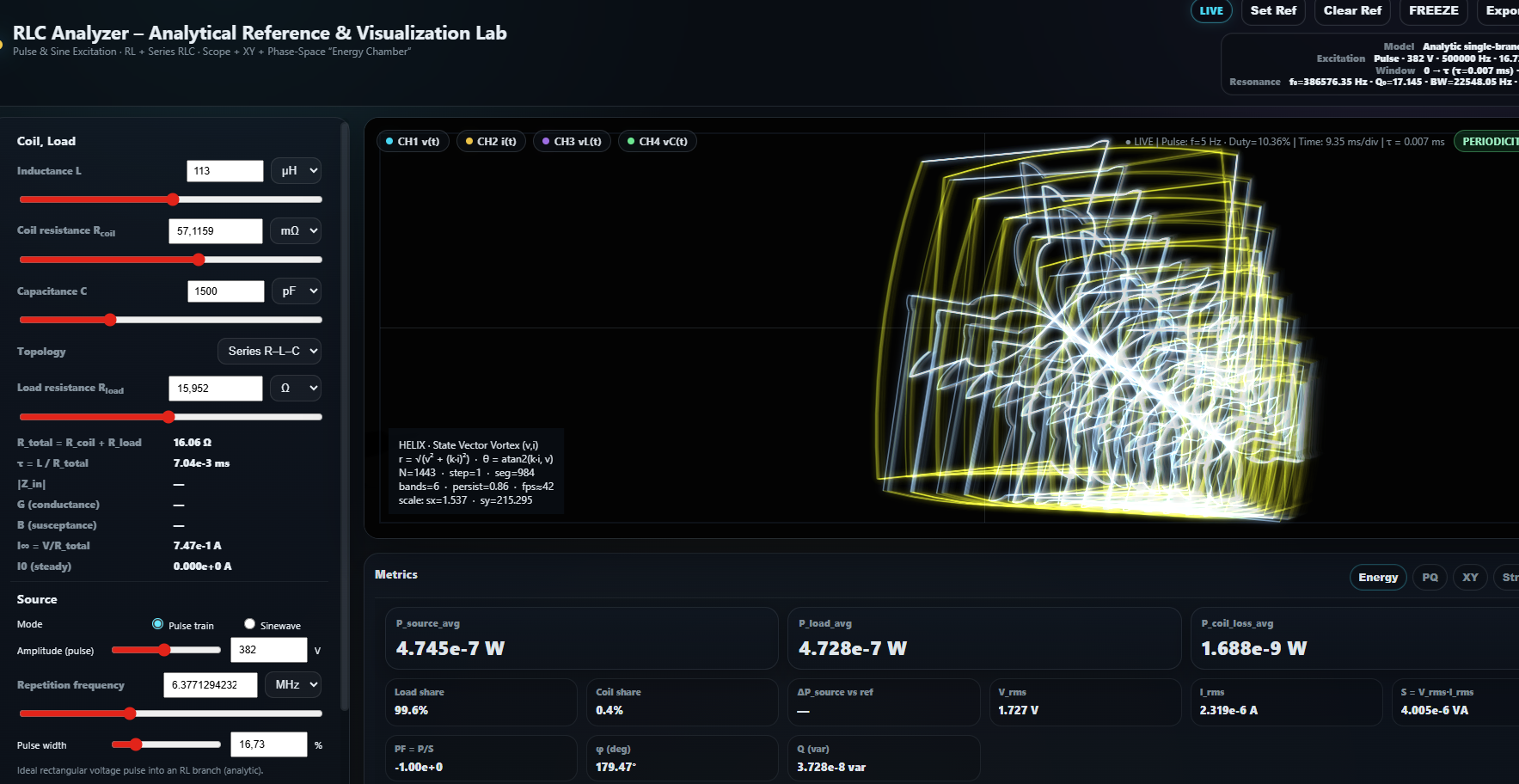The width and height of the screenshot is (1519, 784).
Task: Select the Pulse train radio button
Action: tap(158, 624)
